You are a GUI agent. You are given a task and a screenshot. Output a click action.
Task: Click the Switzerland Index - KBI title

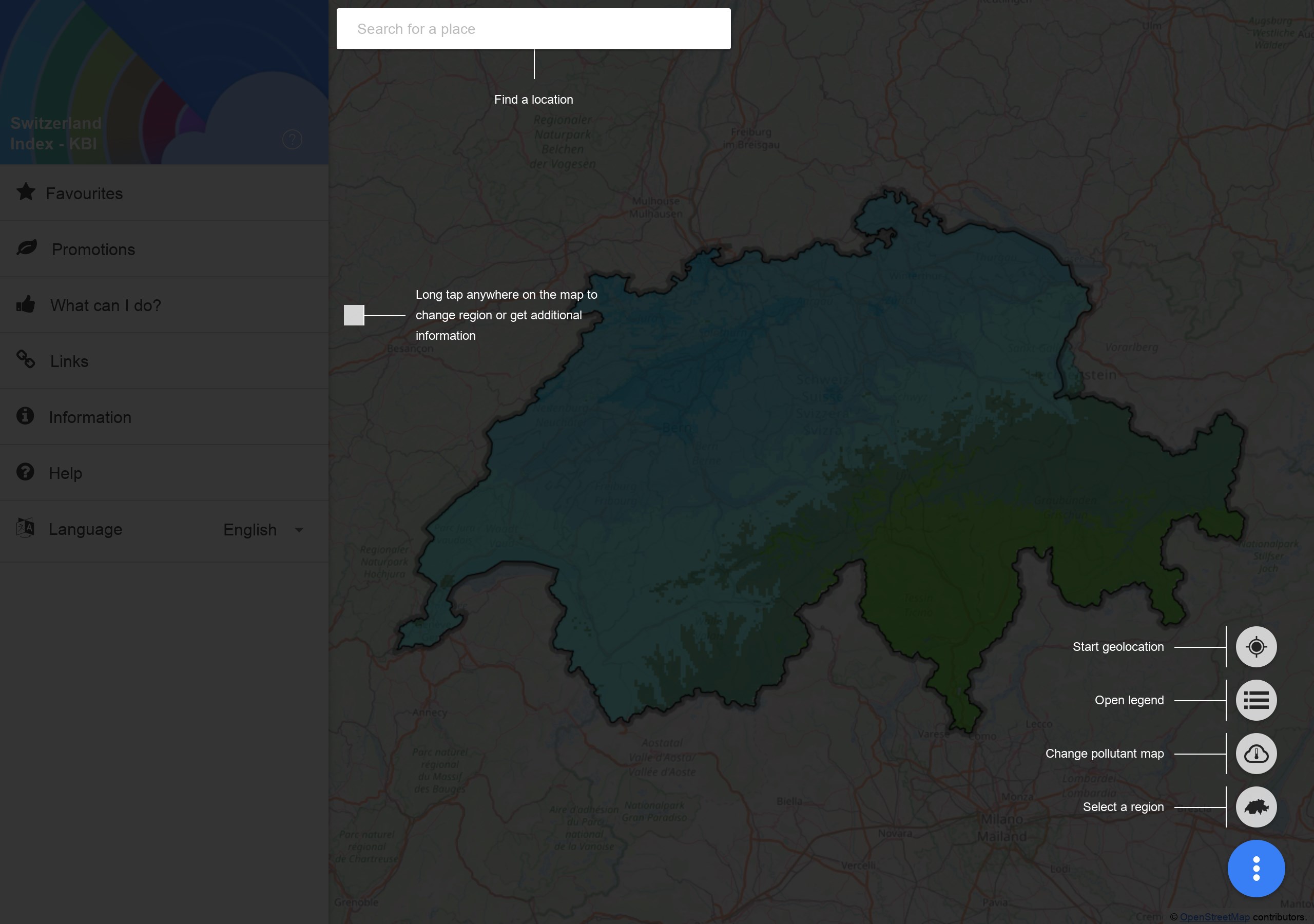(55, 133)
